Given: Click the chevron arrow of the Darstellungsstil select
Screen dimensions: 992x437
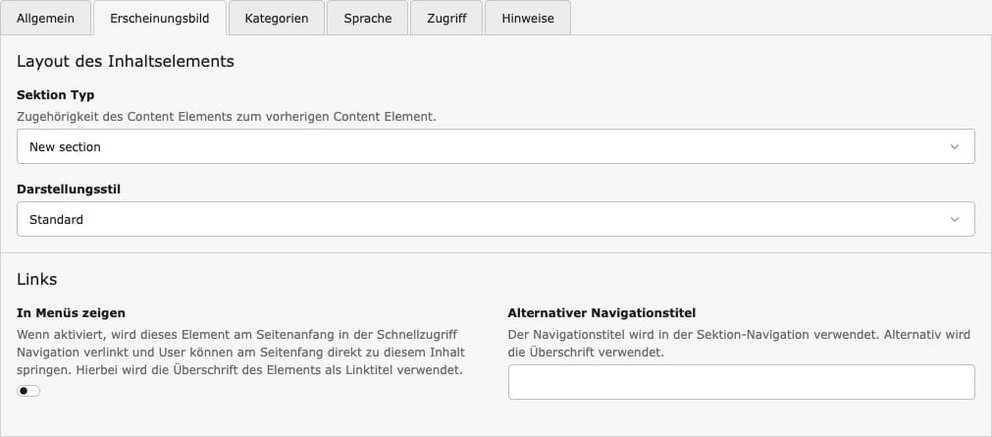Looking at the screenshot, I should coord(954,219).
